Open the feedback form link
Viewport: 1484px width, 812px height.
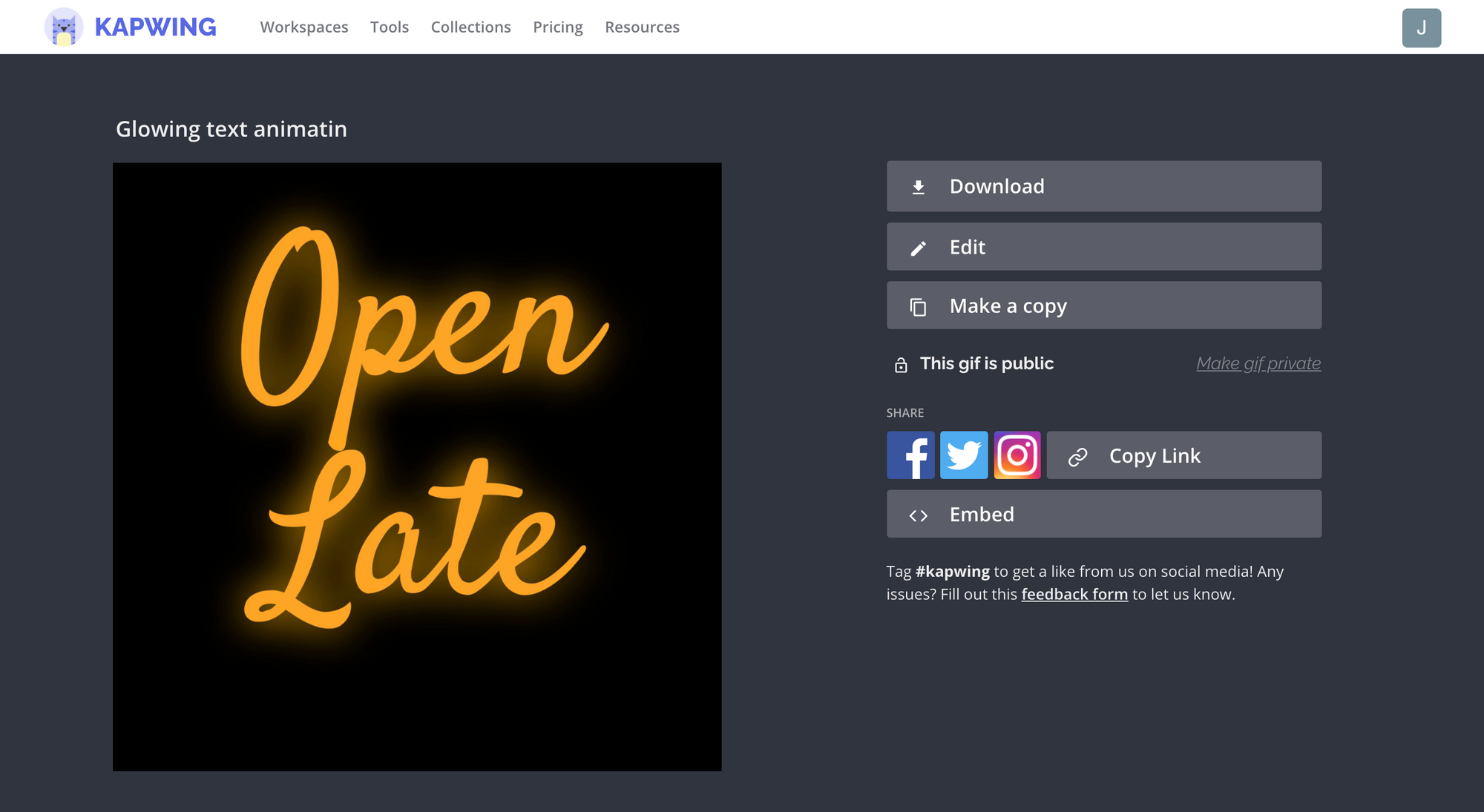[x=1074, y=595]
